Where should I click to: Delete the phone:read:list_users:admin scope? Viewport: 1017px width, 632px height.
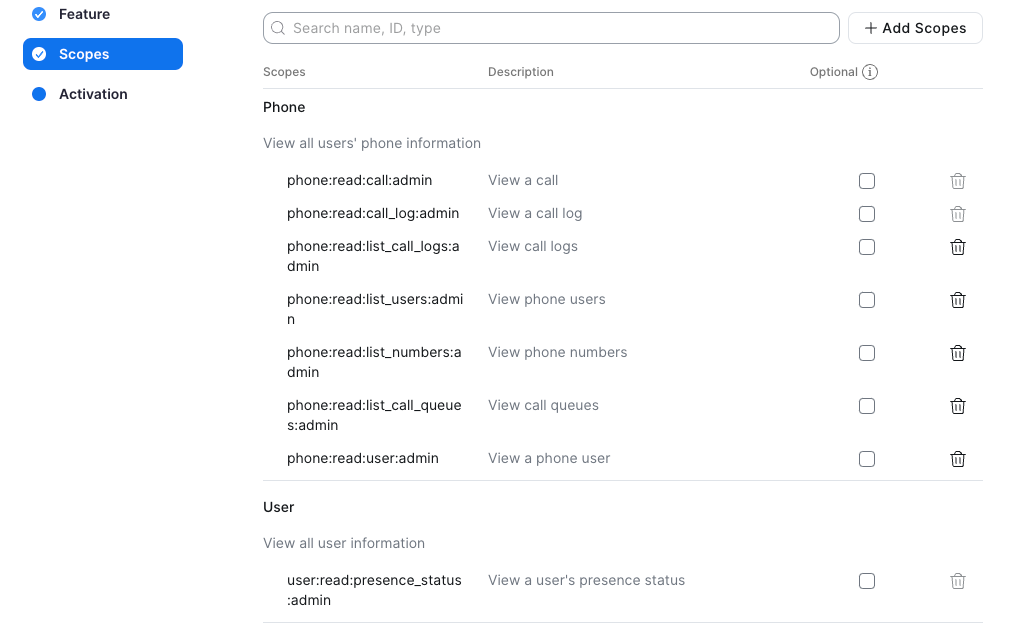pyautogui.click(x=957, y=300)
